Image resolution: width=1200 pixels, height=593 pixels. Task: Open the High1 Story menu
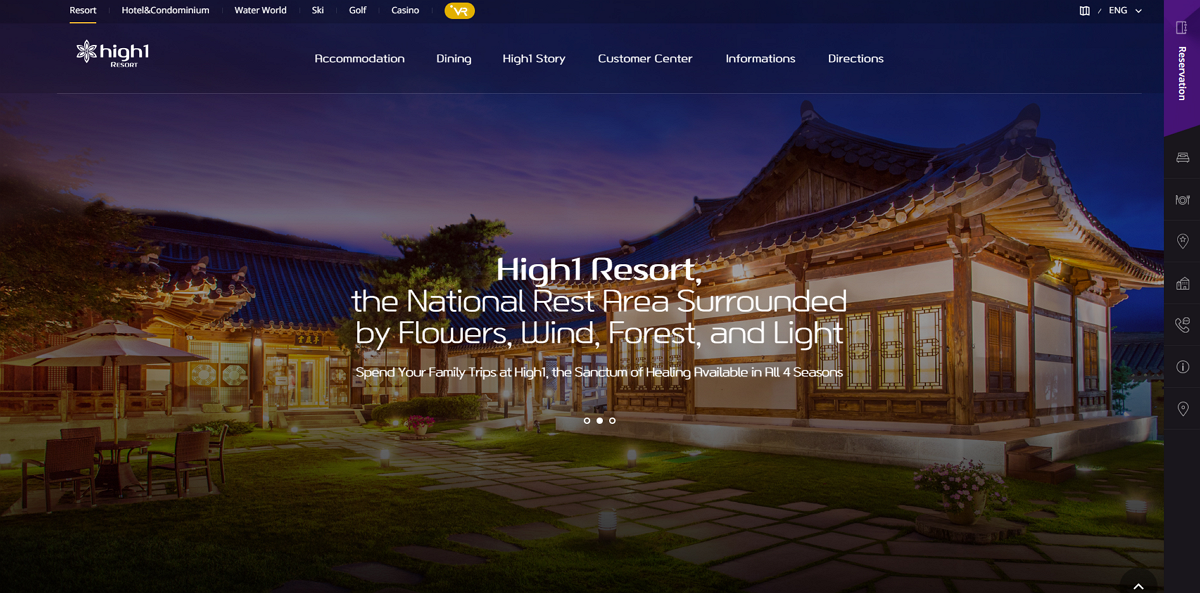tap(534, 59)
